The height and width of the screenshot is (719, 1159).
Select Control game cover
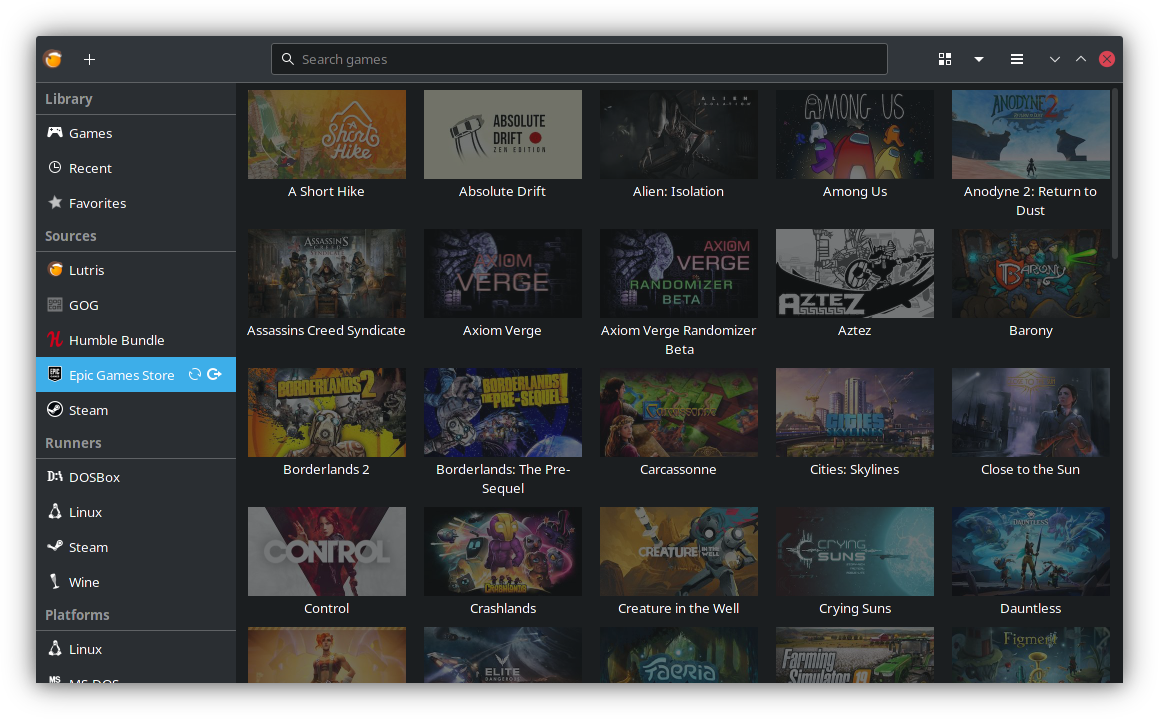click(x=327, y=551)
